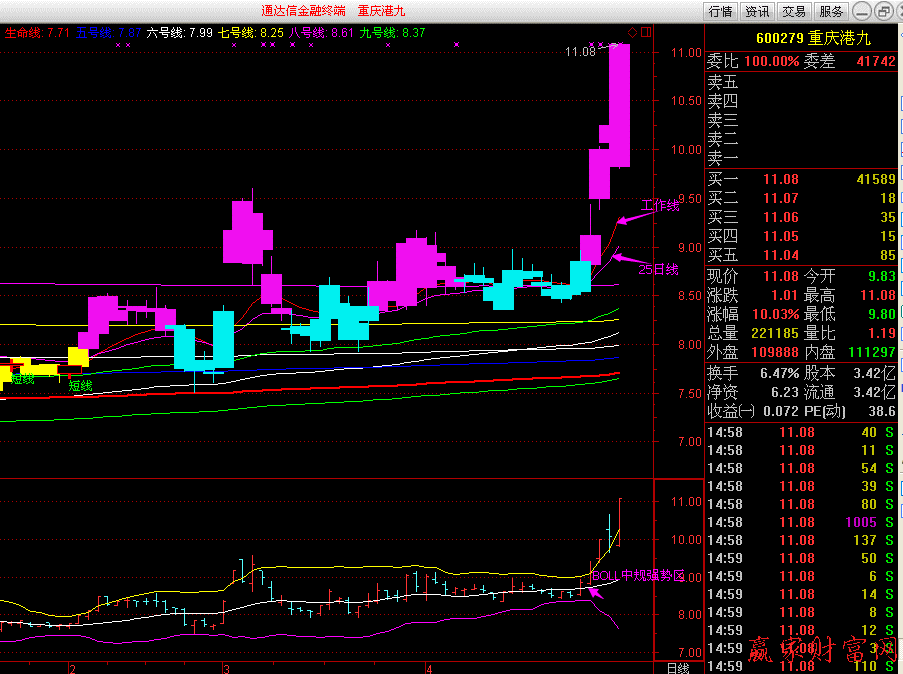Open the 日线 period selector
The width and height of the screenshot is (903, 674).
click(x=678, y=667)
